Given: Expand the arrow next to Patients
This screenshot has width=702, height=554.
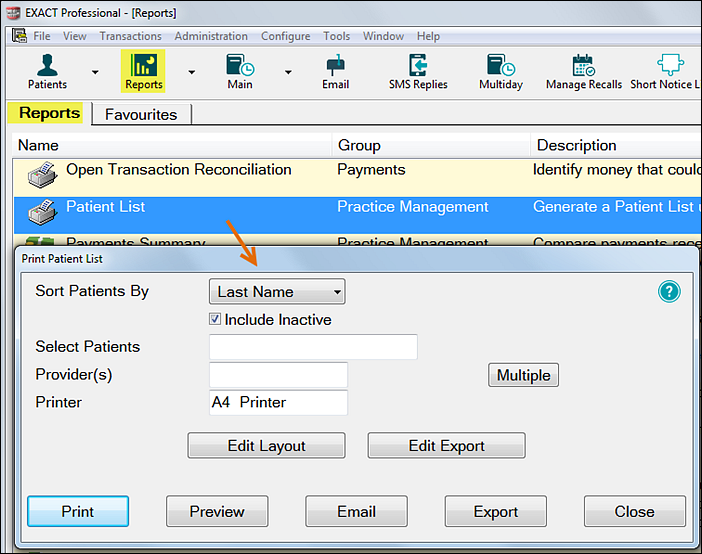Looking at the screenshot, I should 95,72.
